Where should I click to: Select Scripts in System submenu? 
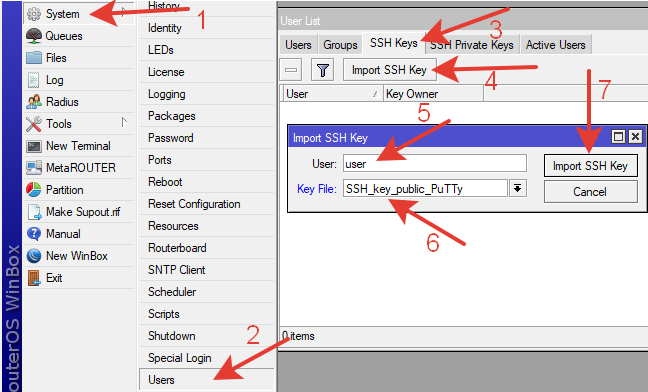pyautogui.click(x=207, y=314)
